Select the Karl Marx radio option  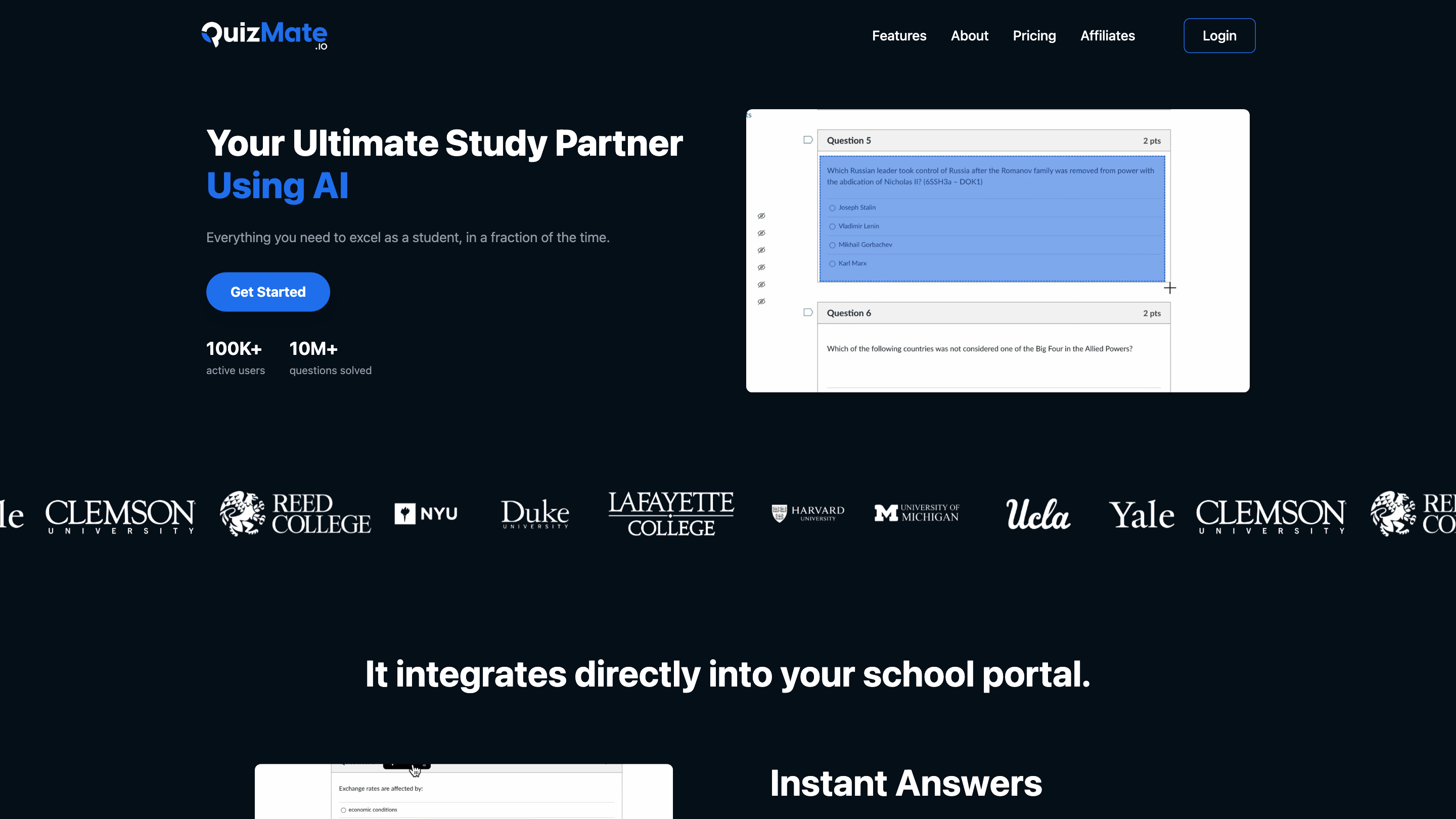coord(832,264)
